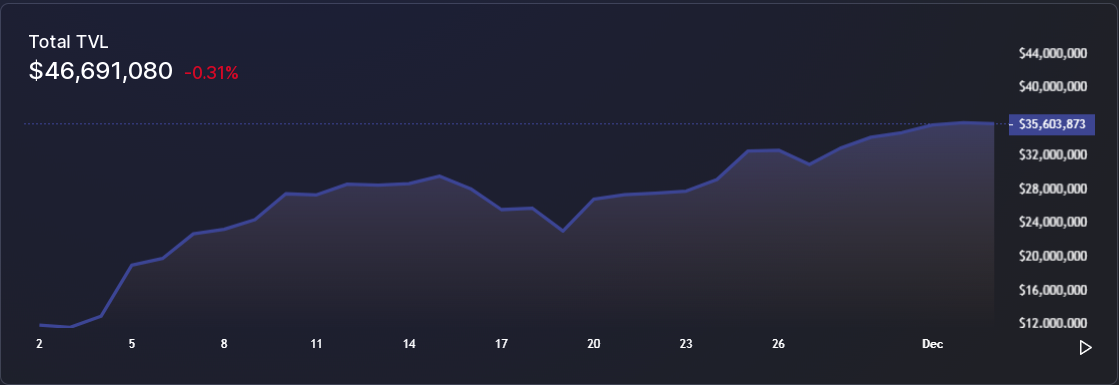Select the date 17 on the time axis

point(501,344)
